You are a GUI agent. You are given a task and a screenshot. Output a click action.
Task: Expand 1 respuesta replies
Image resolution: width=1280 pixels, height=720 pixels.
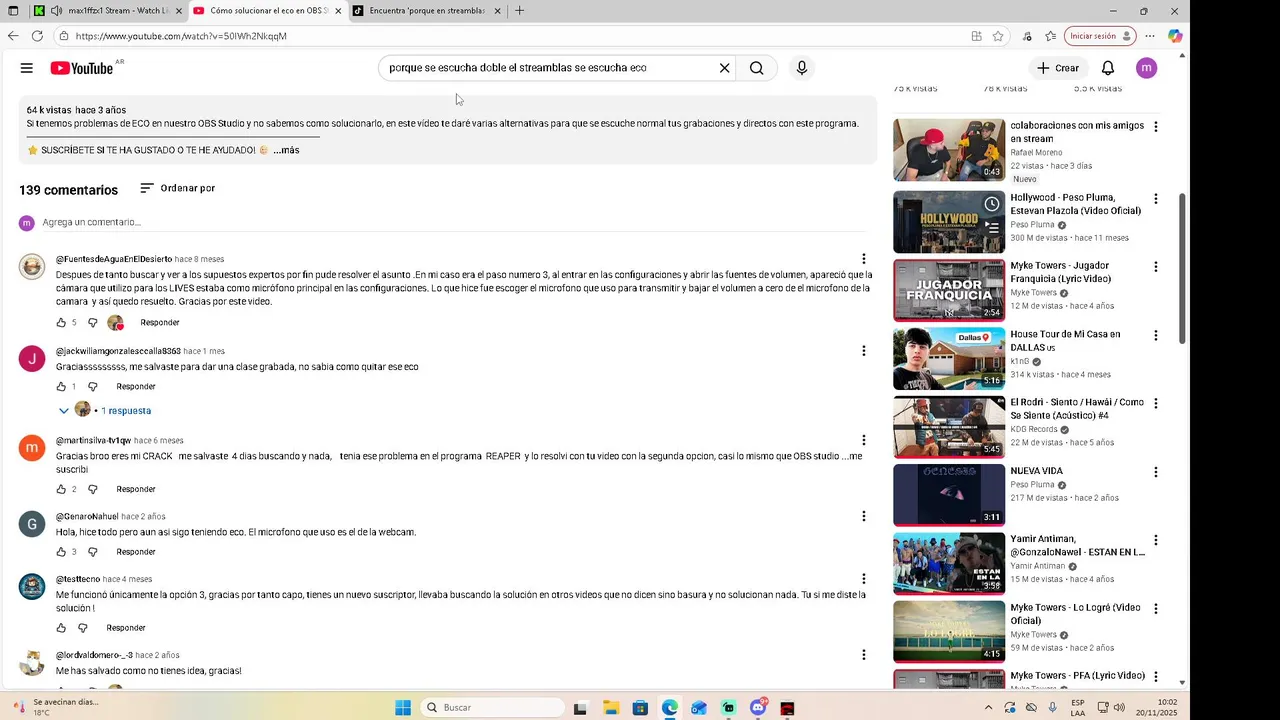[104, 410]
